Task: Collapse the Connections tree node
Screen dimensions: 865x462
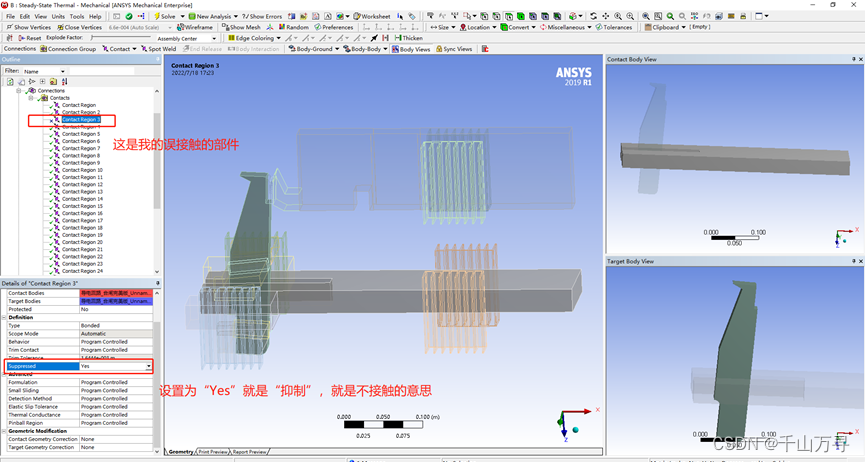Action: 18,91
